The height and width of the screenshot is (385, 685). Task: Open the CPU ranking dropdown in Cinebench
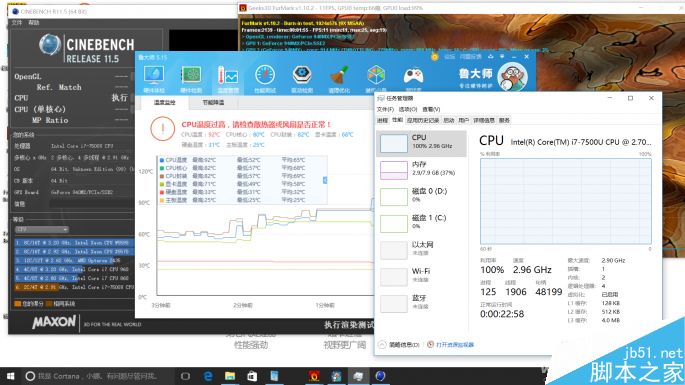tap(42, 229)
